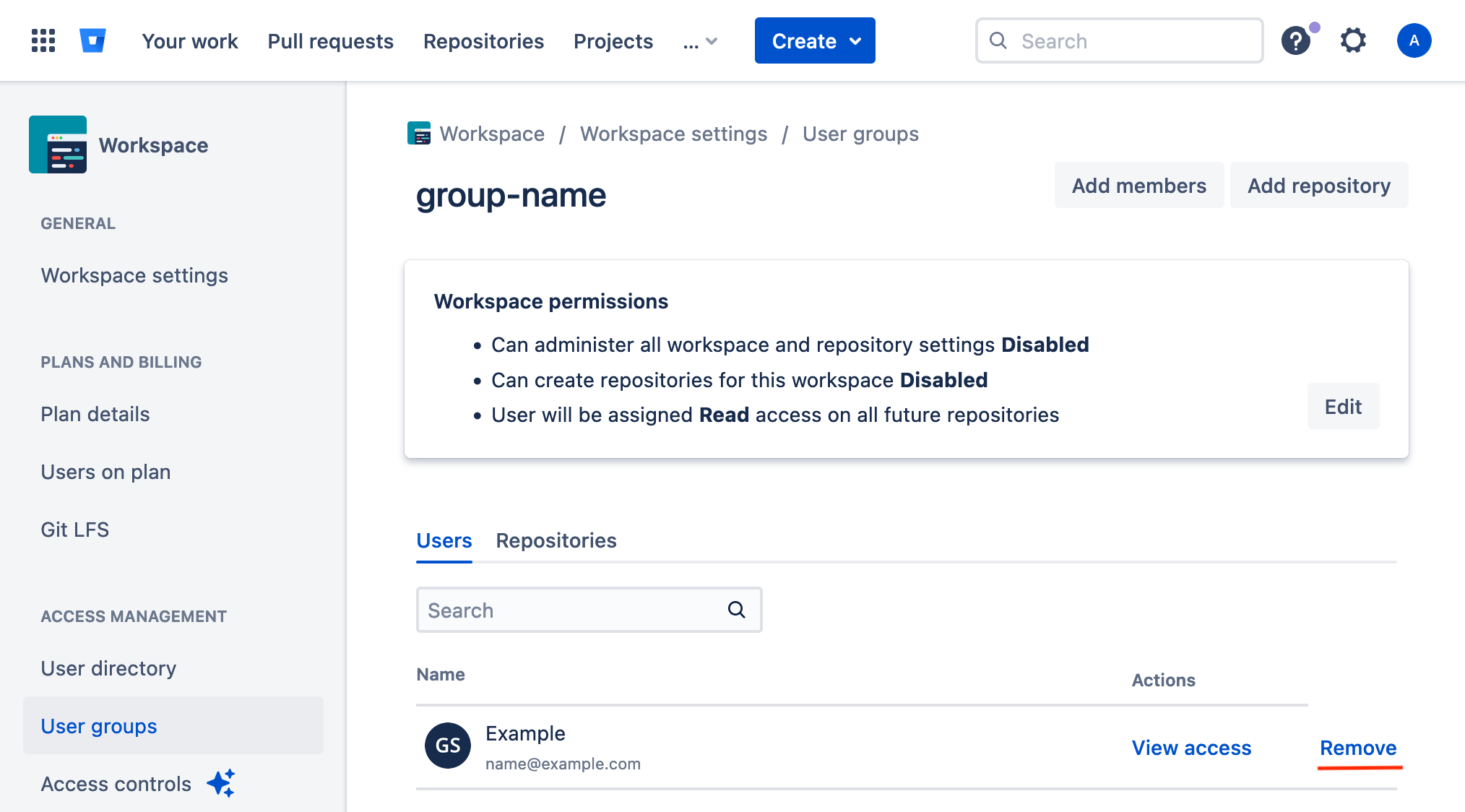1465x812 pixels.
Task: Open the user profile avatar A
Action: (x=1414, y=40)
